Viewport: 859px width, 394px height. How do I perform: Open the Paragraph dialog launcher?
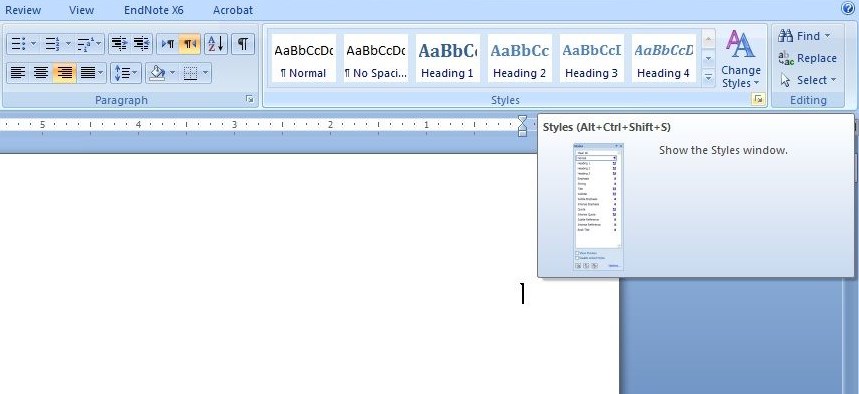(250, 99)
